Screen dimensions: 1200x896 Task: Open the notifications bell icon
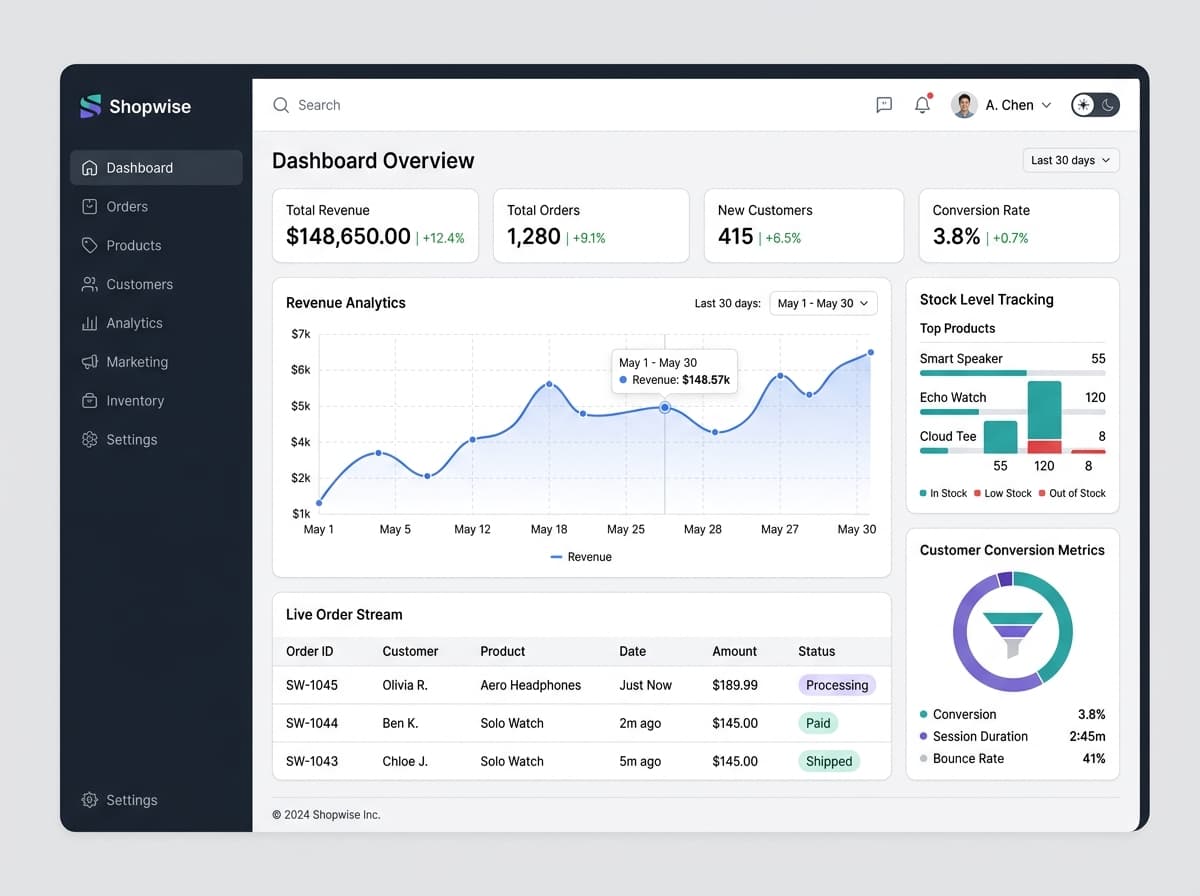pyautogui.click(x=923, y=104)
